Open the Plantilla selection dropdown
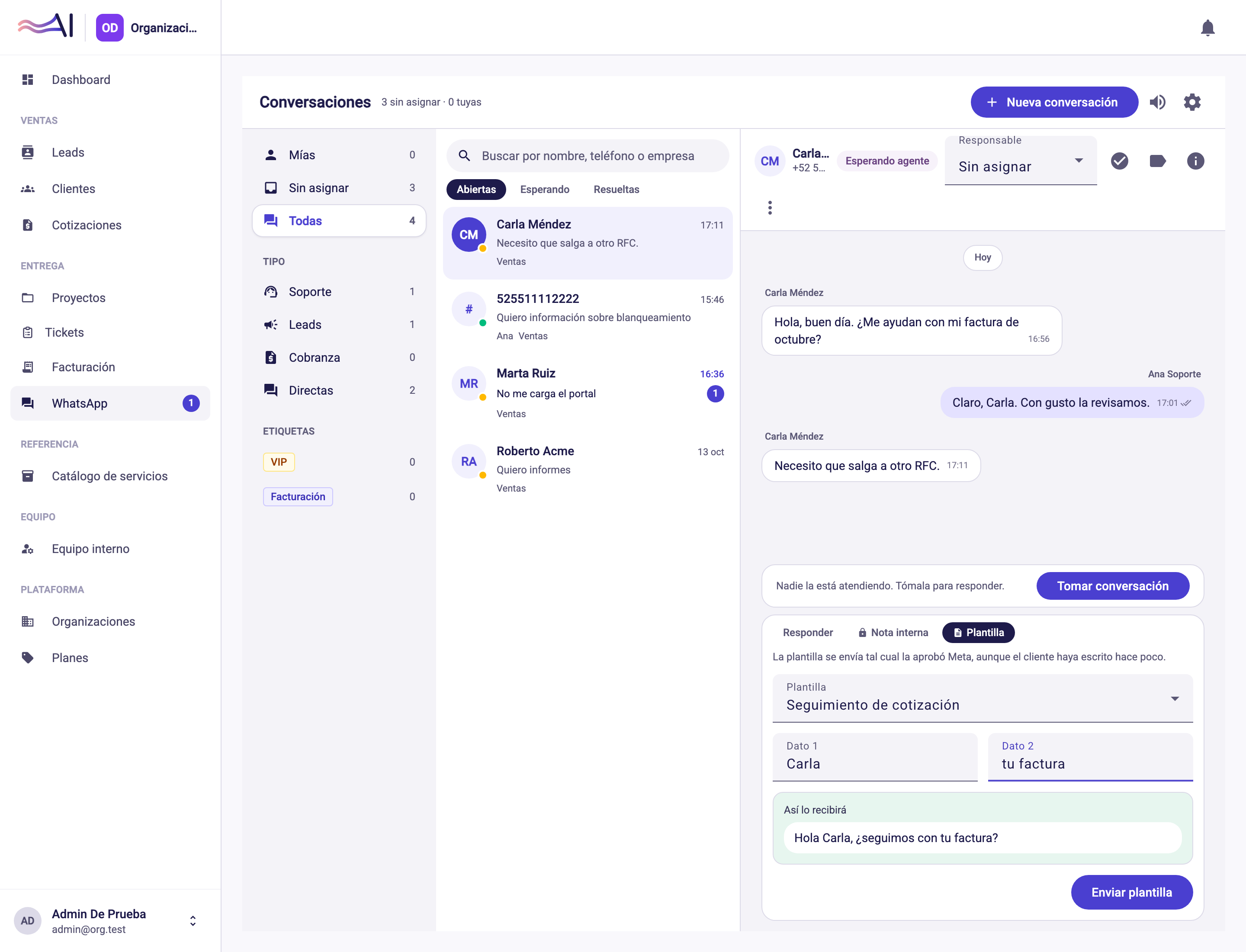Viewport: 1246px width, 952px height. [983, 698]
